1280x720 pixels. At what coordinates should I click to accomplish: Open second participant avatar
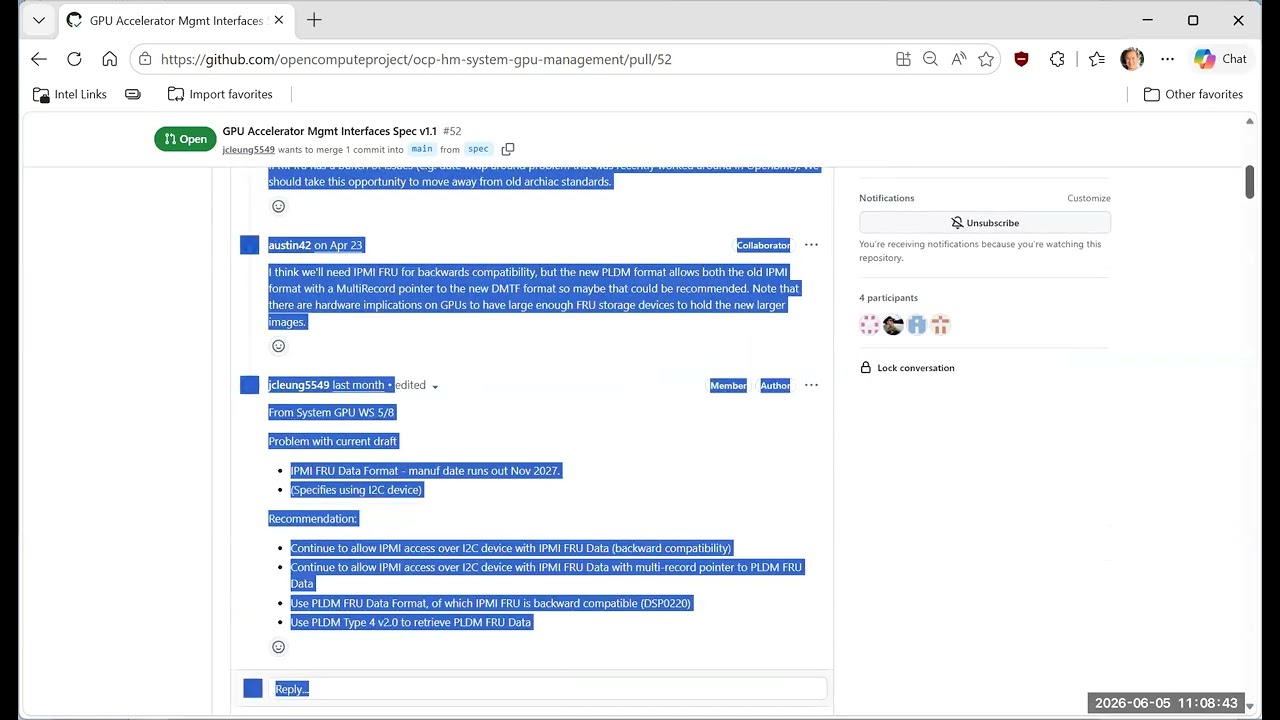[894, 325]
